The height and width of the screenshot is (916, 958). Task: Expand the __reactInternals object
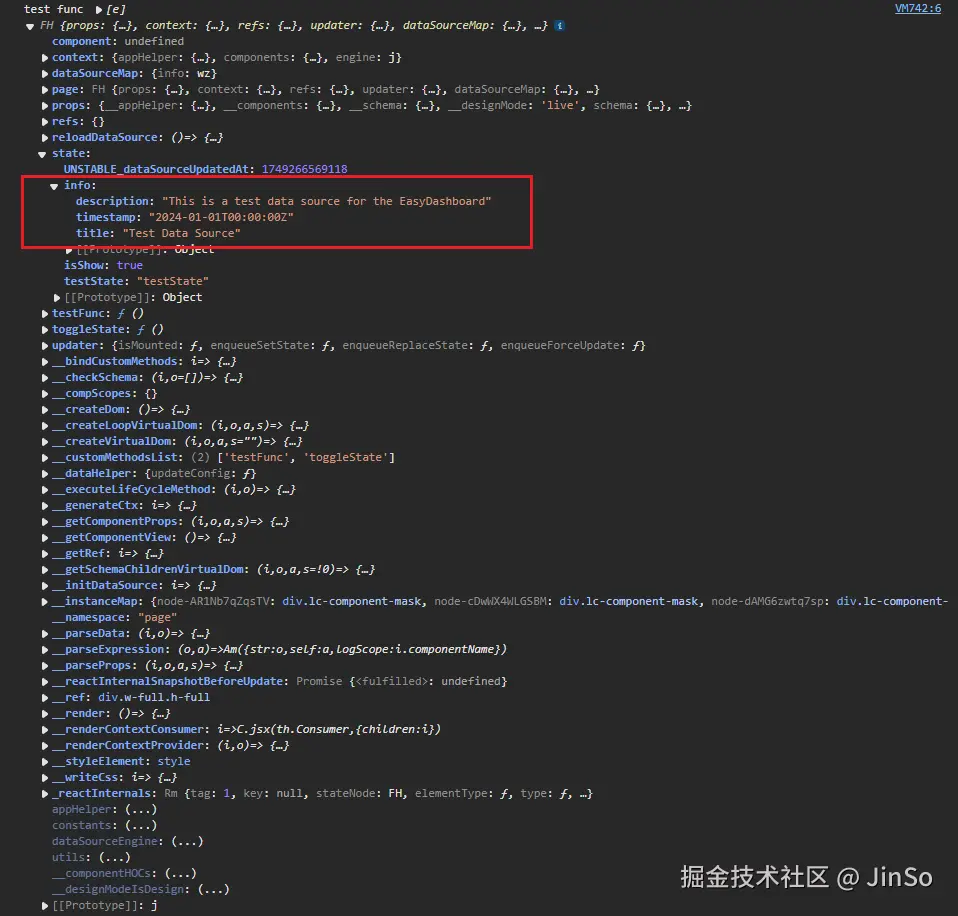[x=43, y=793]
